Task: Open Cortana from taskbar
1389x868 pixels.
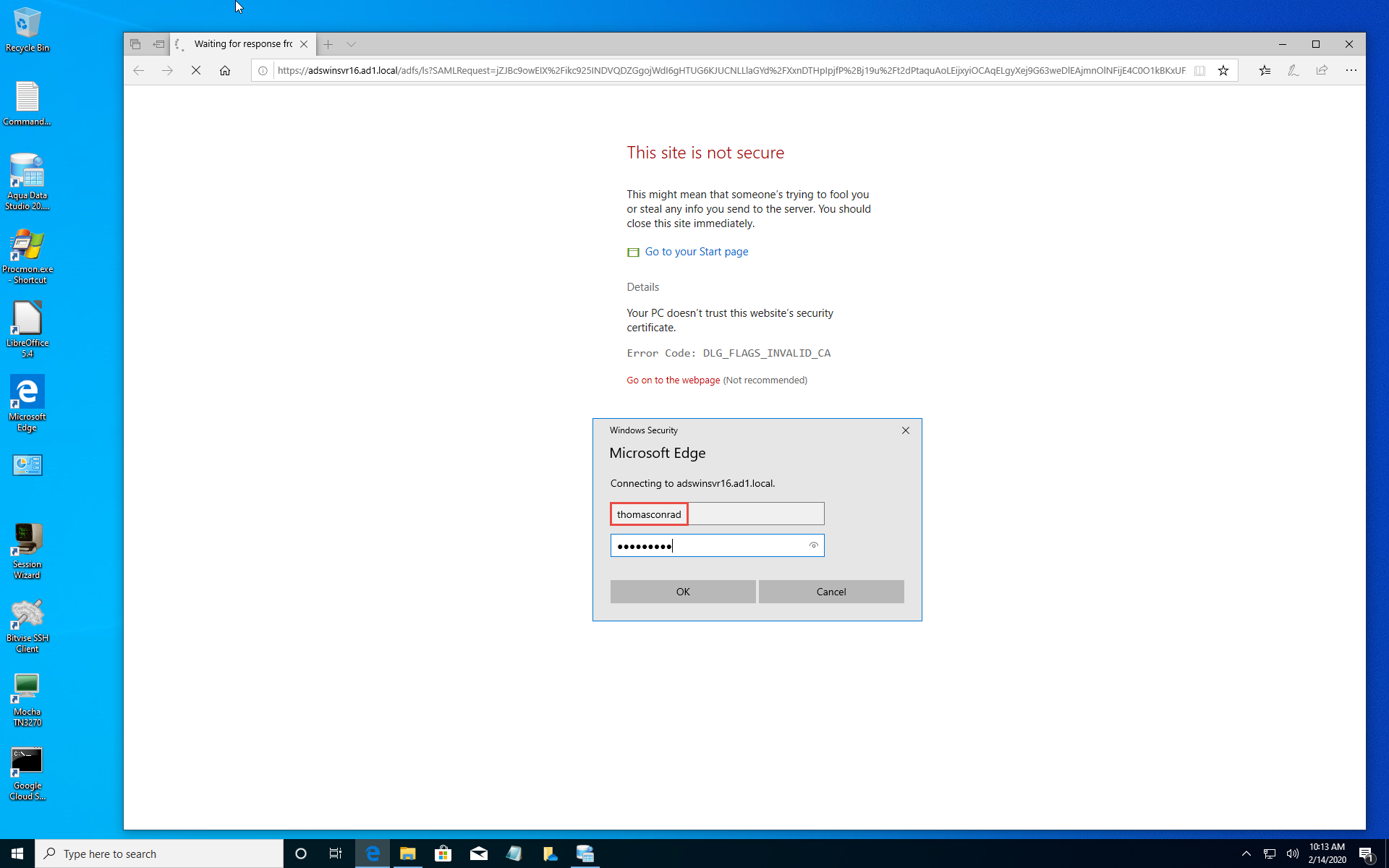Action: (x=301, y=854)
